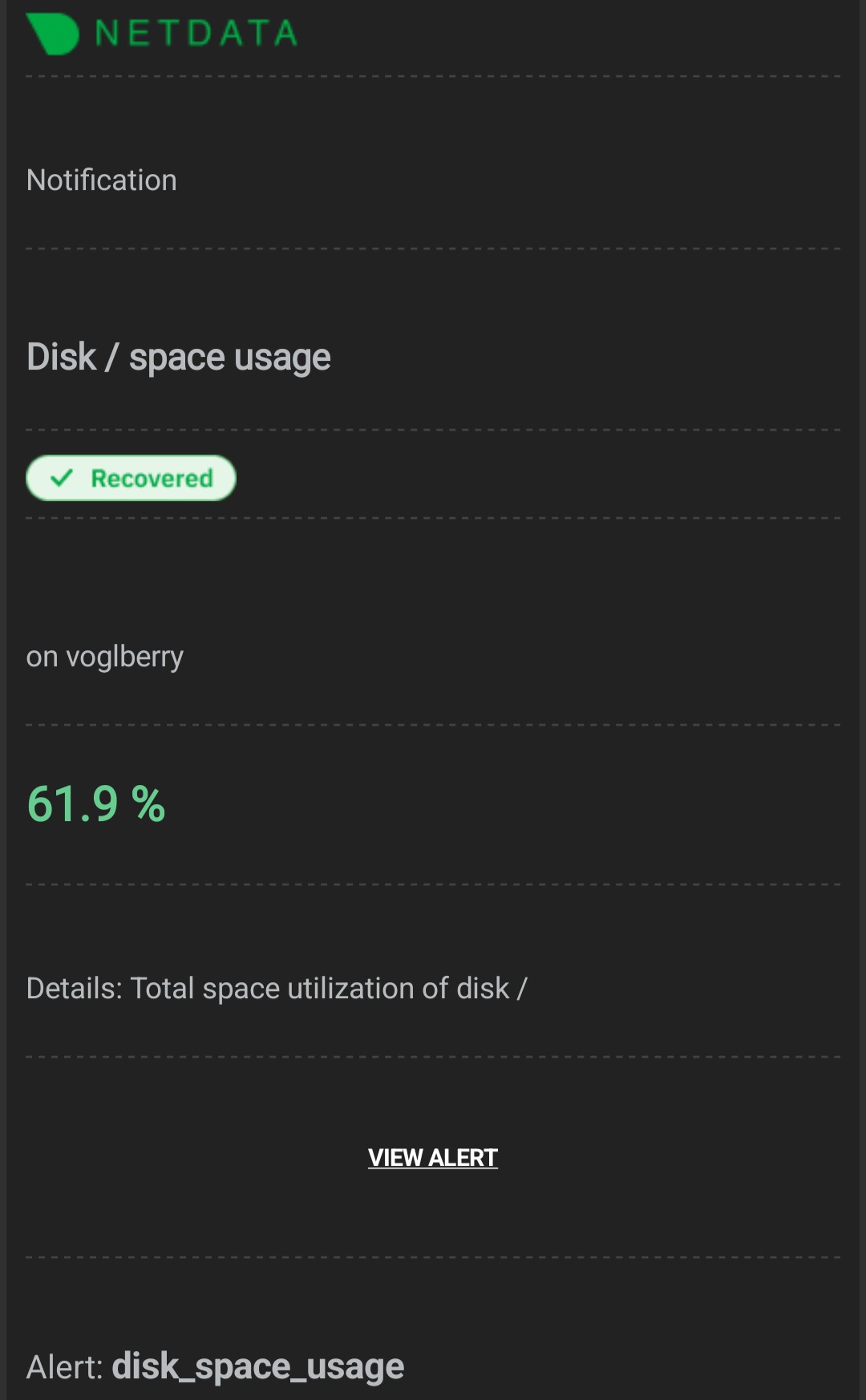Viewport: 866px width, 1400px height.
Task: Click the Total space utilization description
Action: click(x=329, y=989)
